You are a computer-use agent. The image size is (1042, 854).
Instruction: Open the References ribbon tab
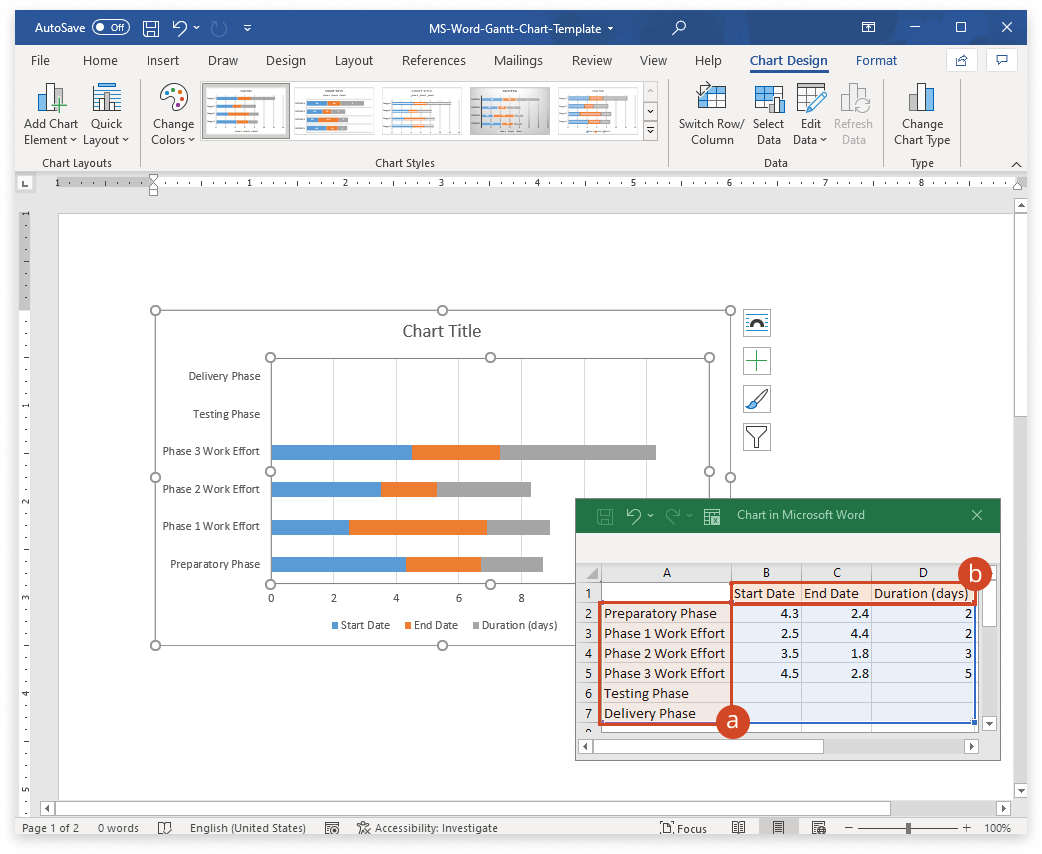[x=433, y=60]
